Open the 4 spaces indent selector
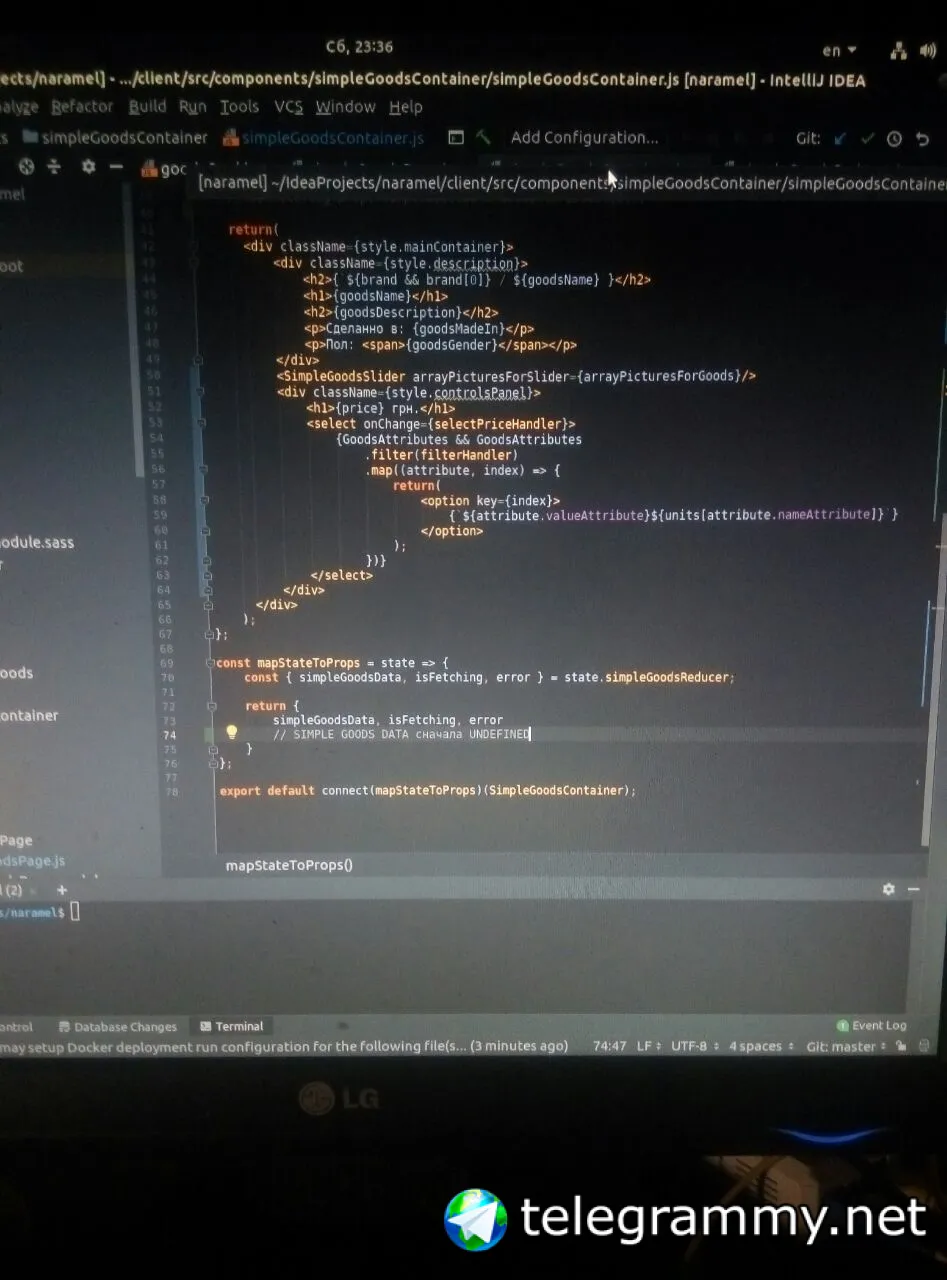 coord(760,1046)
